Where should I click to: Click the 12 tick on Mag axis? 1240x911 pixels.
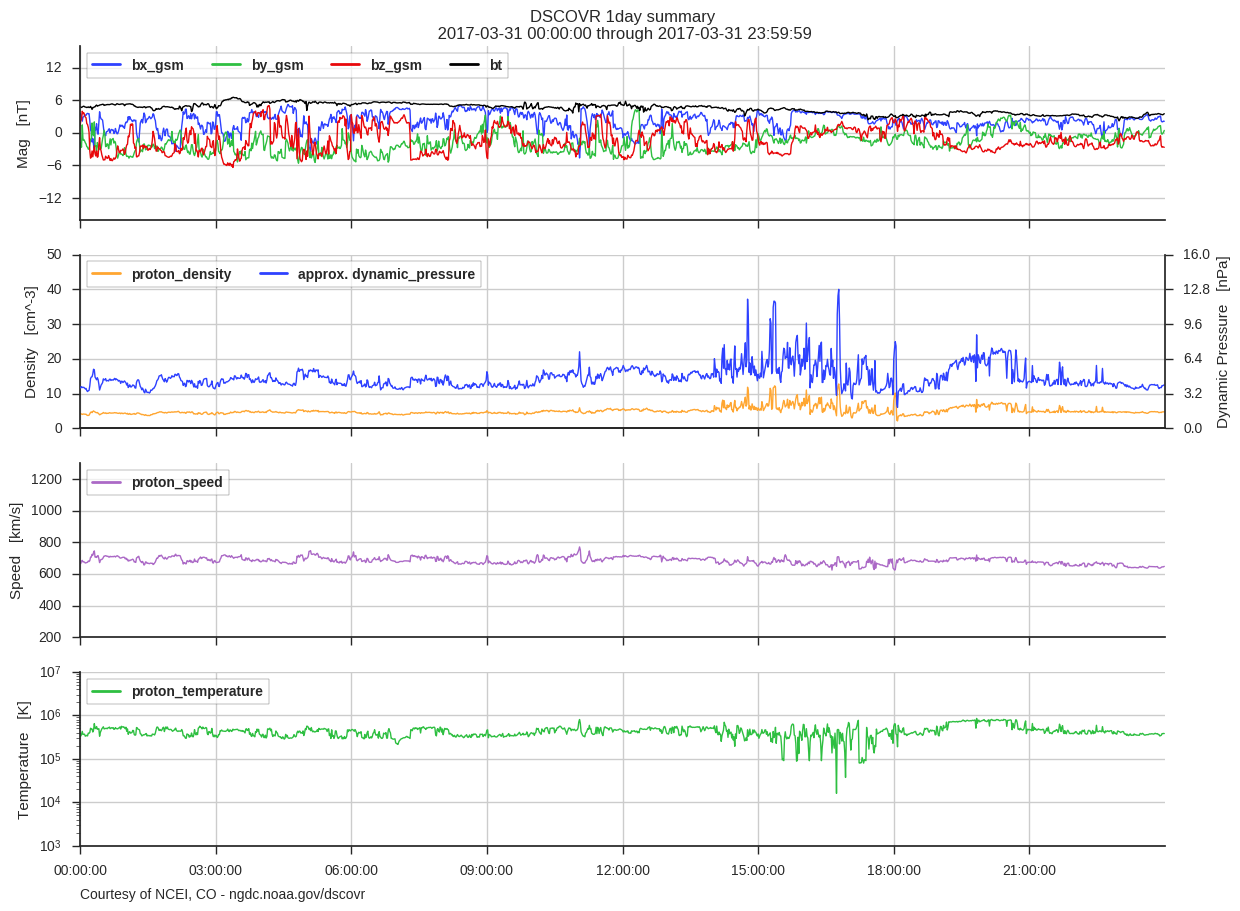pos(54,68)
